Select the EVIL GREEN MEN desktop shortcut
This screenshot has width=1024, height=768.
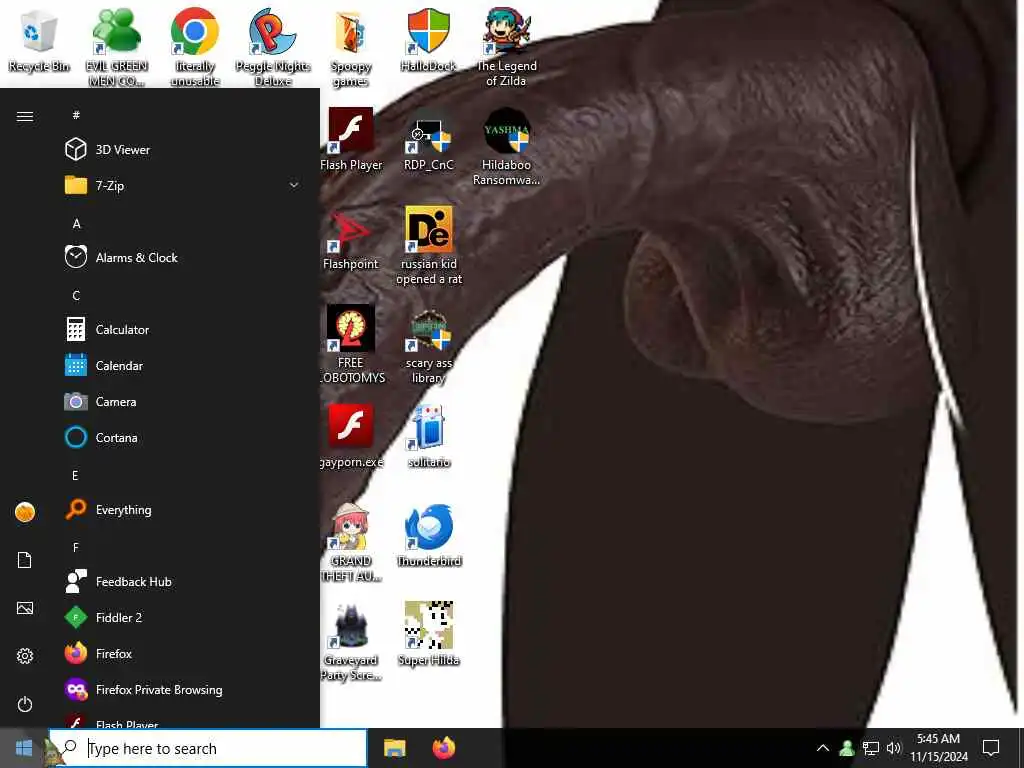tap(116, 47)
